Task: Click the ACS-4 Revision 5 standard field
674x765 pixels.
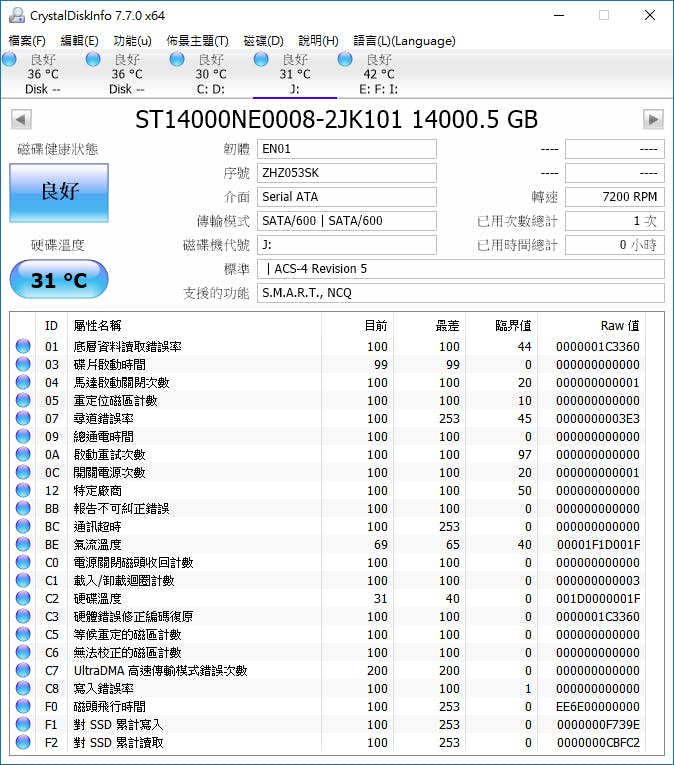Action: point(461,269)
